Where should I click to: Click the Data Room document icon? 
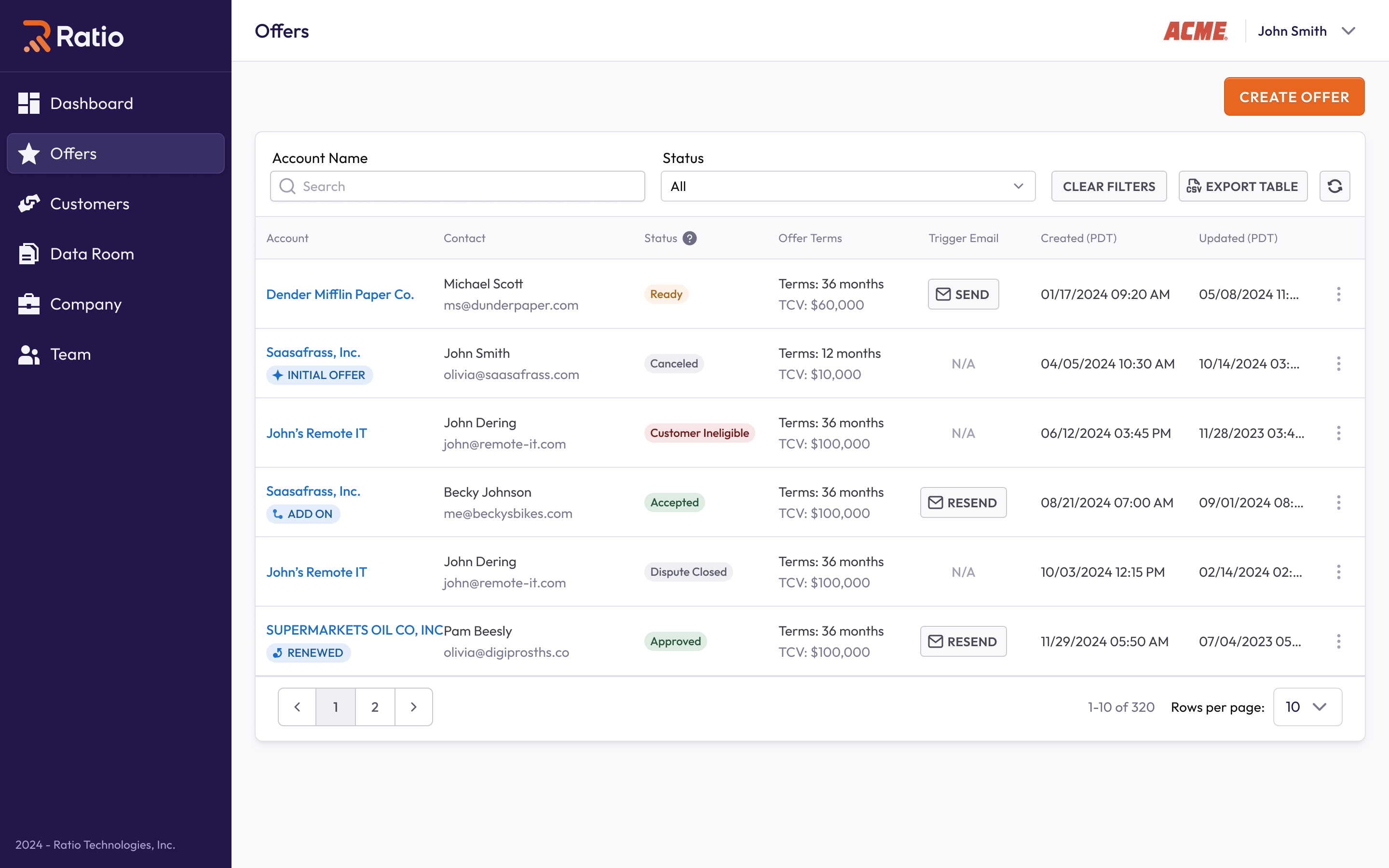[29, 254]
